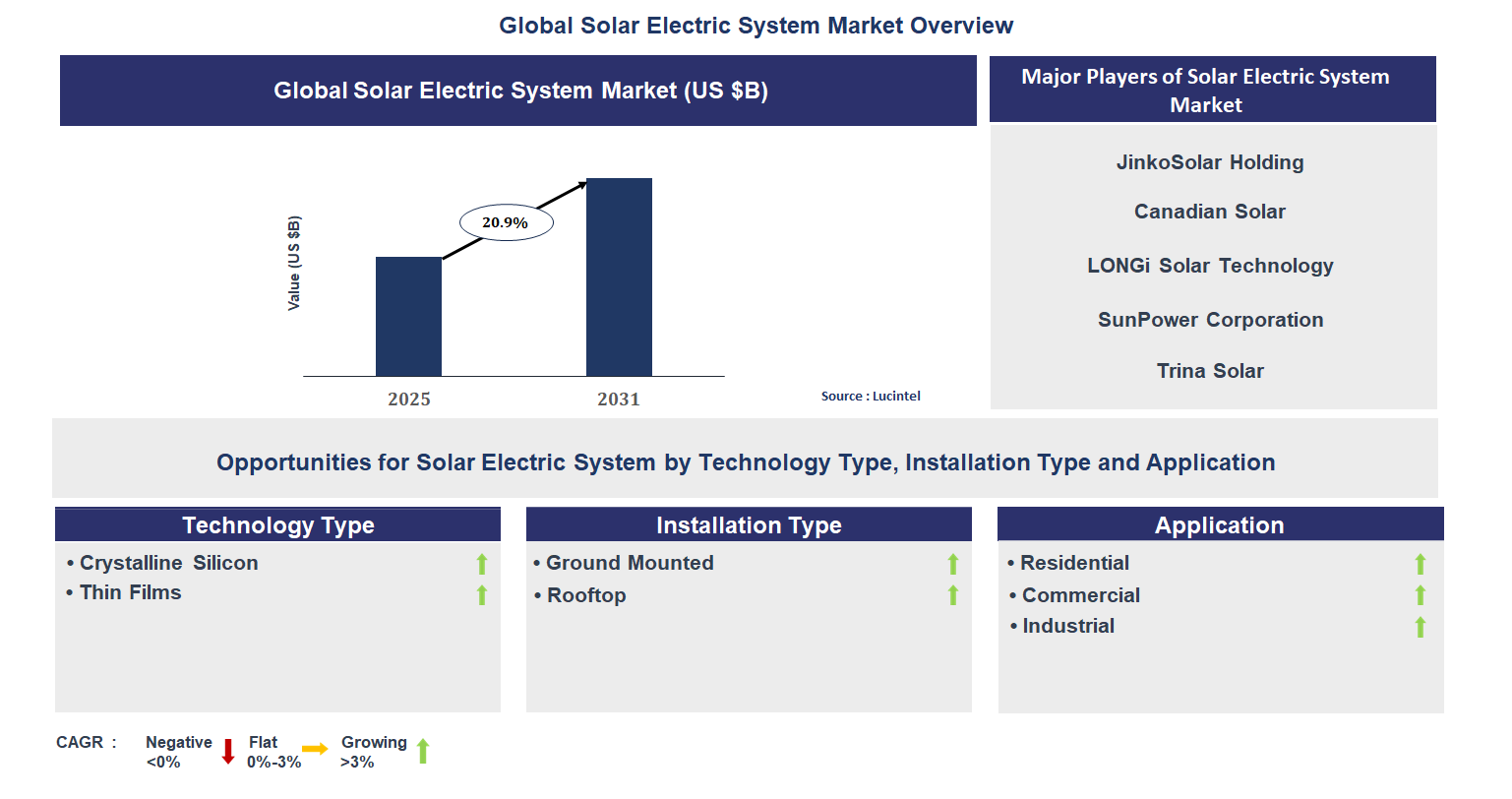Select the growth arrow next to Ground Mounted
1512x799 pixels.
click(x=952, y=564)
